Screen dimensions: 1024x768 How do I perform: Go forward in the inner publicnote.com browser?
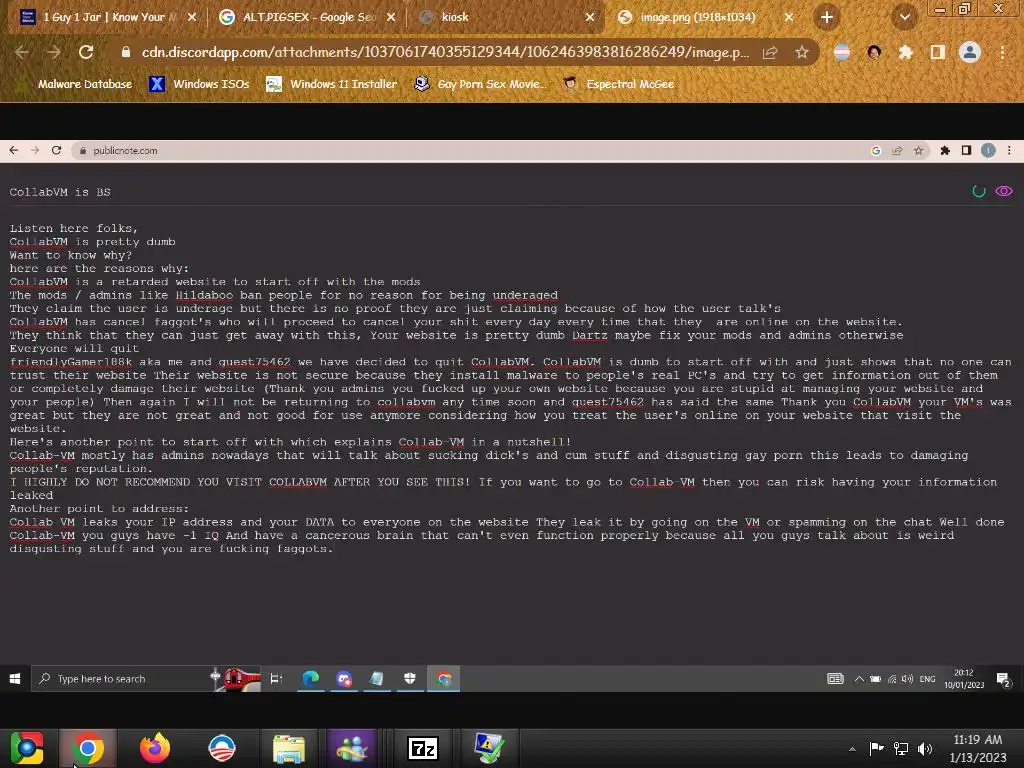tap(35, 150)
